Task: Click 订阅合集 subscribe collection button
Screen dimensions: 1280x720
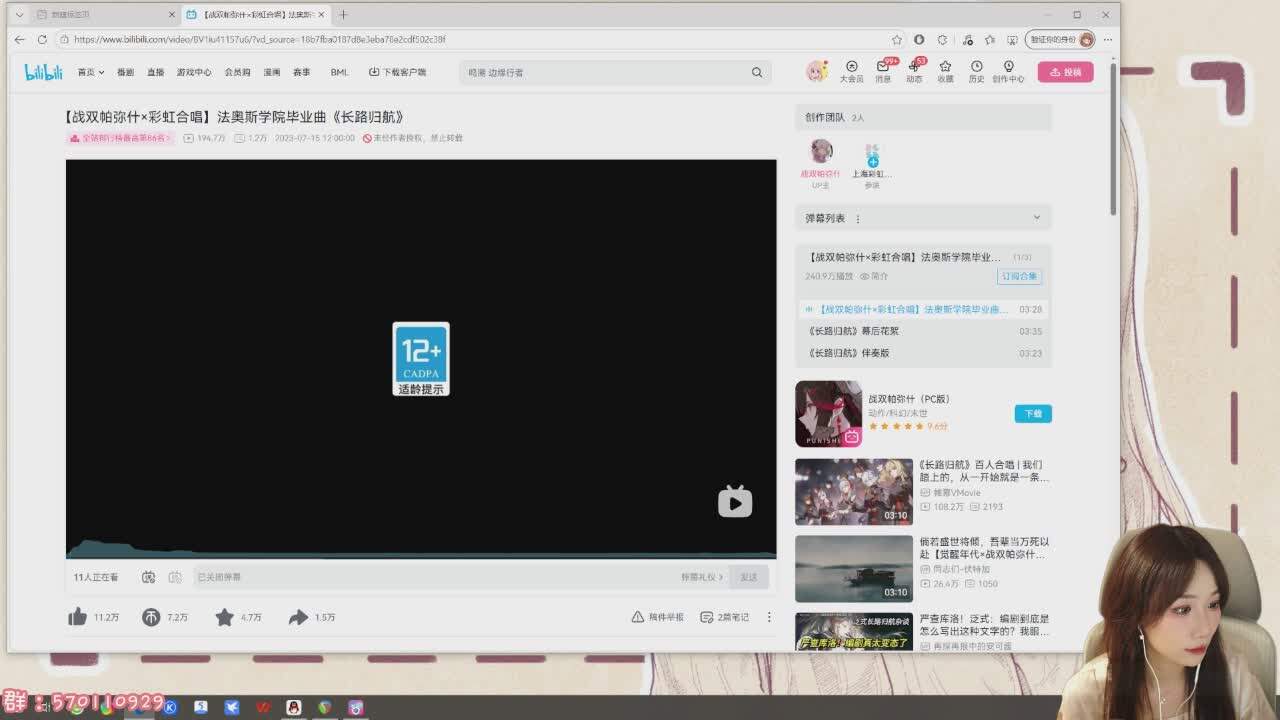Action: click(1019, 276)
